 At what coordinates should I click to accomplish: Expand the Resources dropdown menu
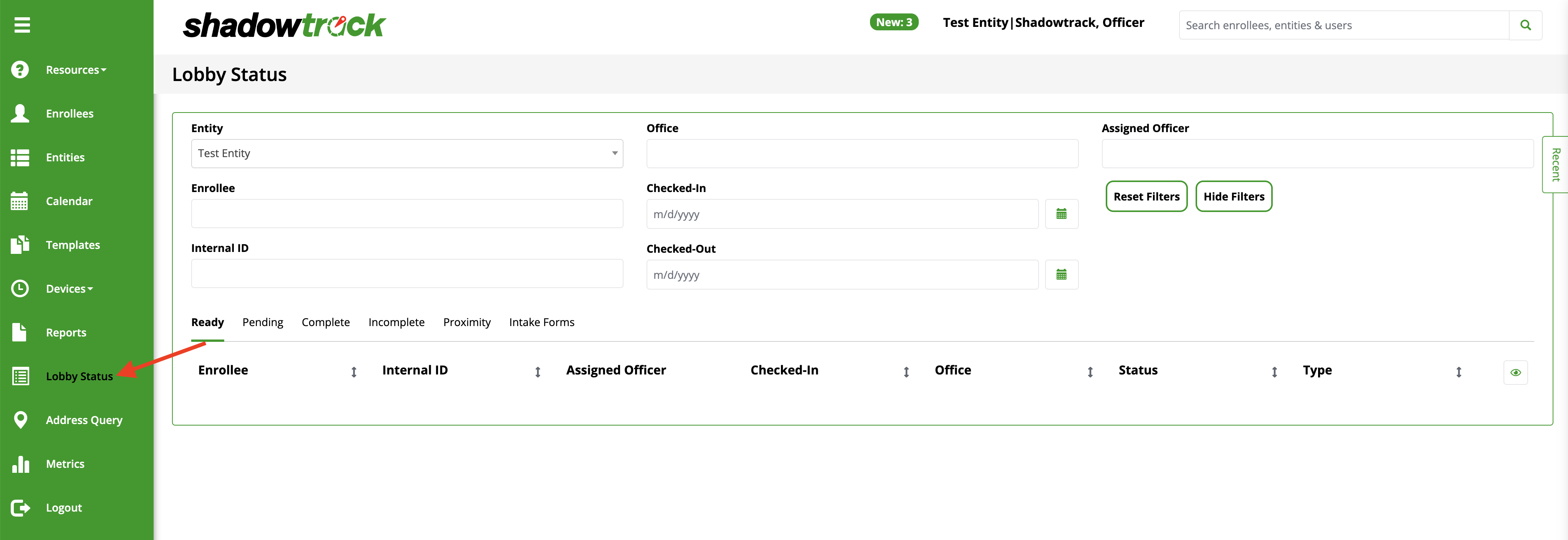[x=76, y=70]
